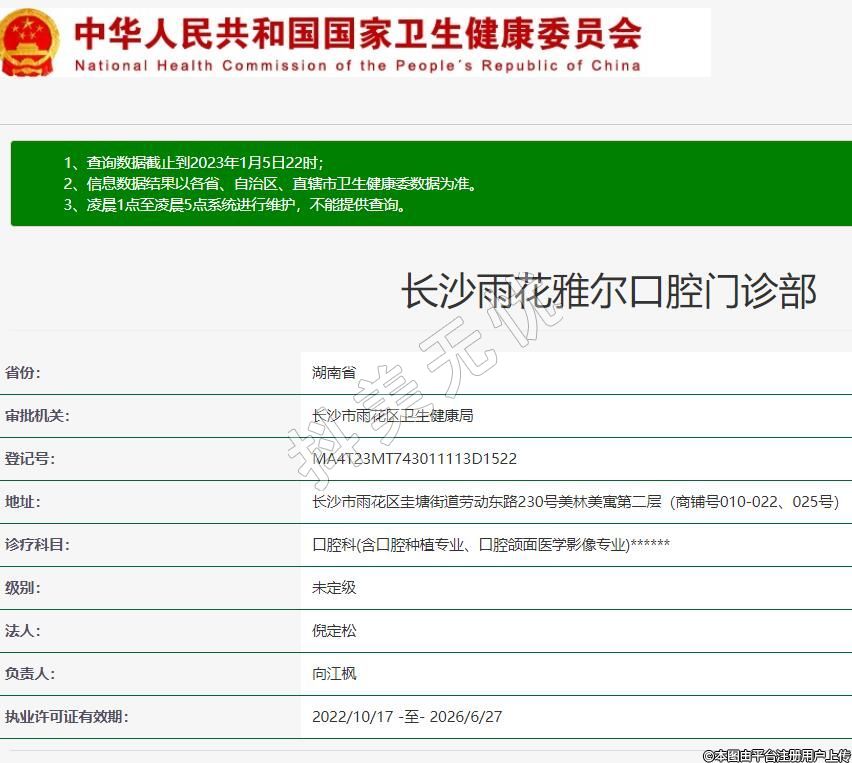Click the 省份 row label
The height and width of the screenshot is (763, 852).
tap(23, 373)
